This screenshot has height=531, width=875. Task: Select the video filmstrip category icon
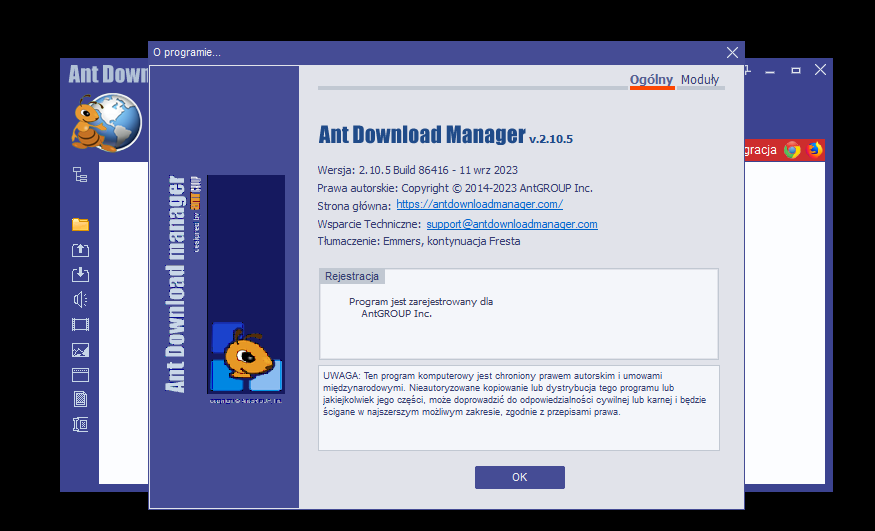[80, 325]
